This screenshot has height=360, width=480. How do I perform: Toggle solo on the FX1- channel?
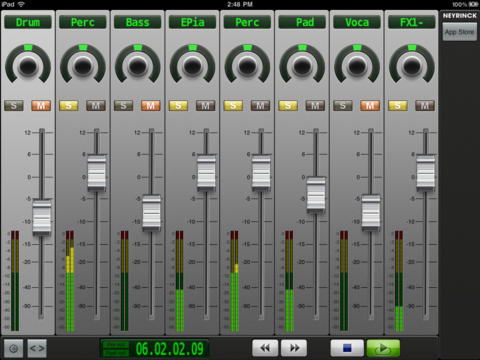398,106
